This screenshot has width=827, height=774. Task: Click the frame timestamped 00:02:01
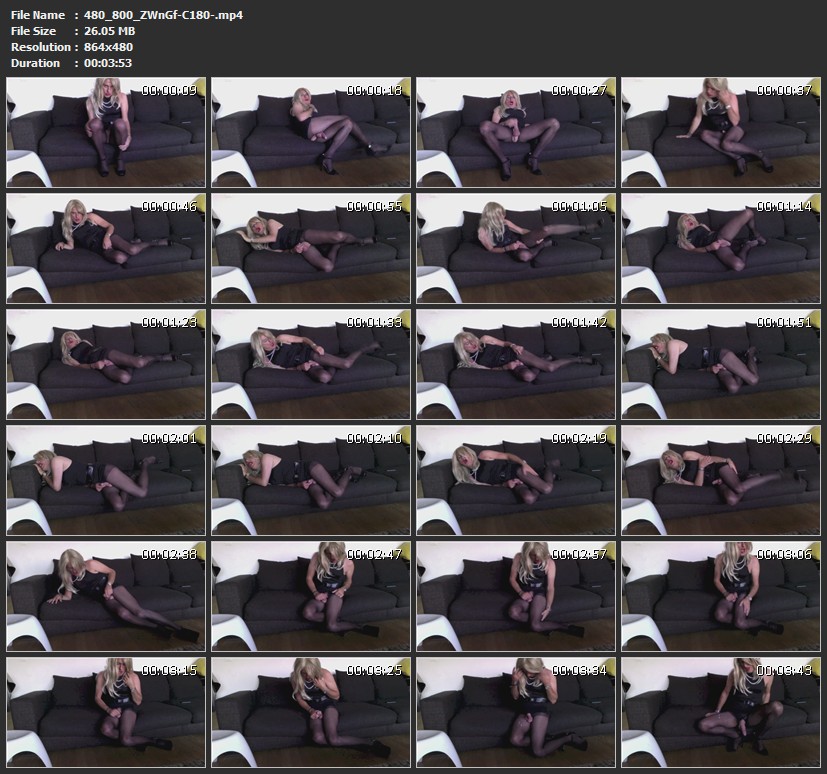coord(106,480)
